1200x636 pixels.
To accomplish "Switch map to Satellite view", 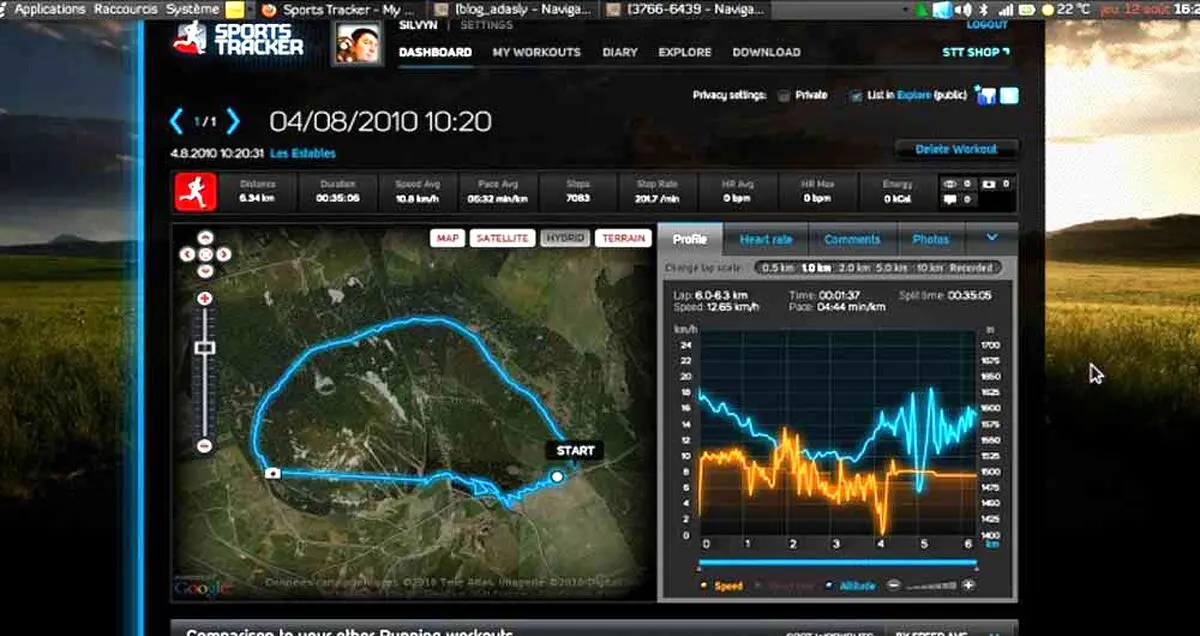I will pyautogui.click(x=502, y=238).
